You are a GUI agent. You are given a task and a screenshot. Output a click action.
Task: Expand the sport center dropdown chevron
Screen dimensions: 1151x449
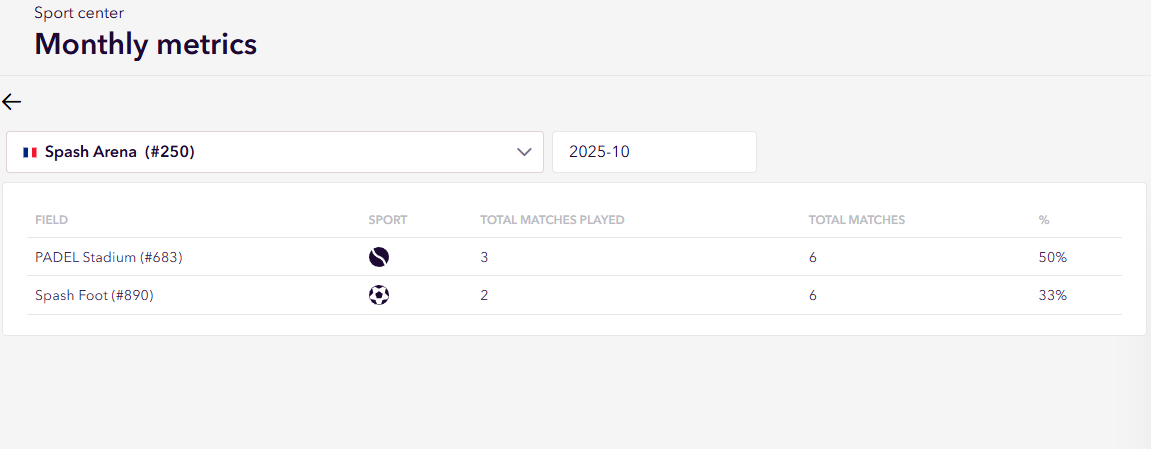pos(524,152)
